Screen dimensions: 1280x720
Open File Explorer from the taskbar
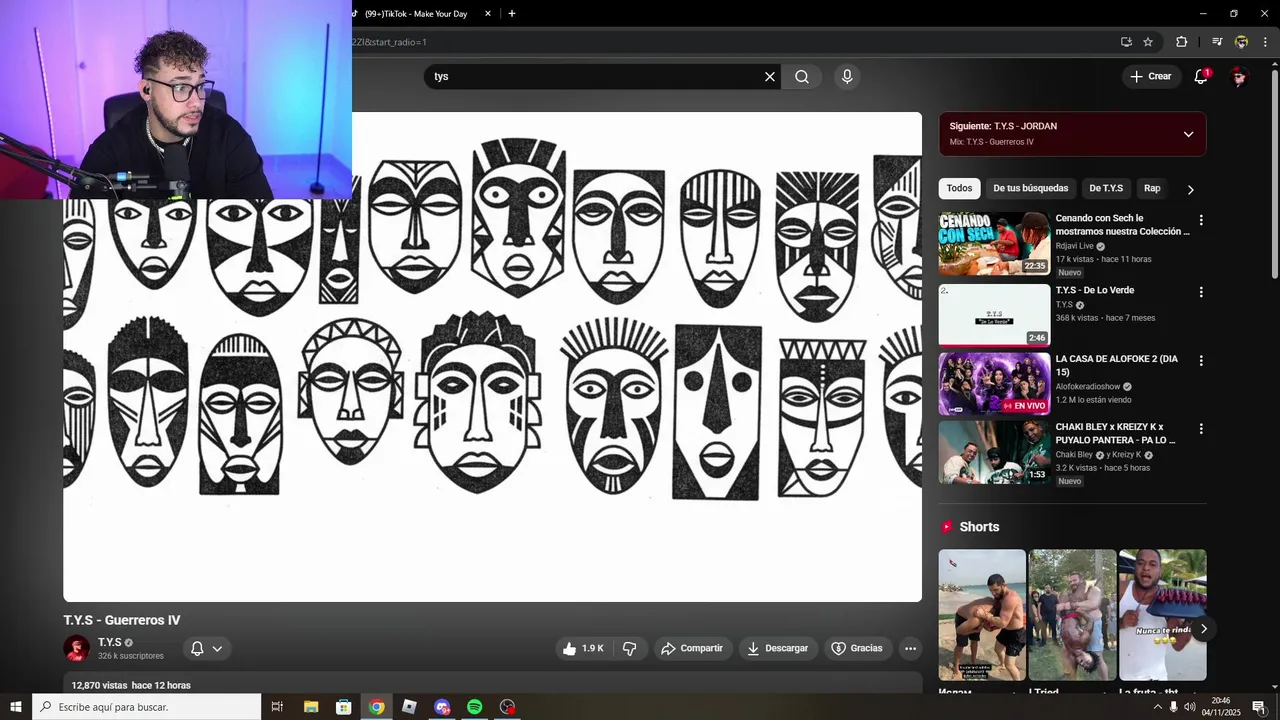click(311, 707)
